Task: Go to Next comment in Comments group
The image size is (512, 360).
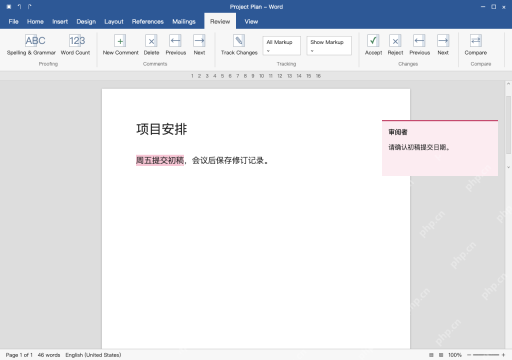Action: point(199,45)
